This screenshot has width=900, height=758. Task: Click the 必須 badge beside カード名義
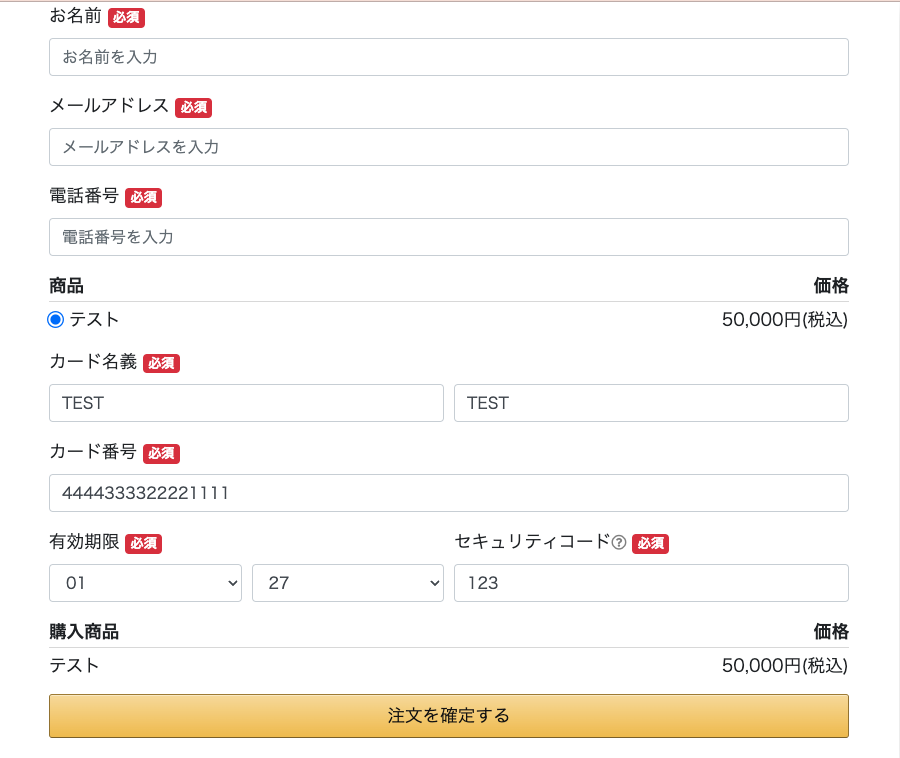[x=161, y=363]
